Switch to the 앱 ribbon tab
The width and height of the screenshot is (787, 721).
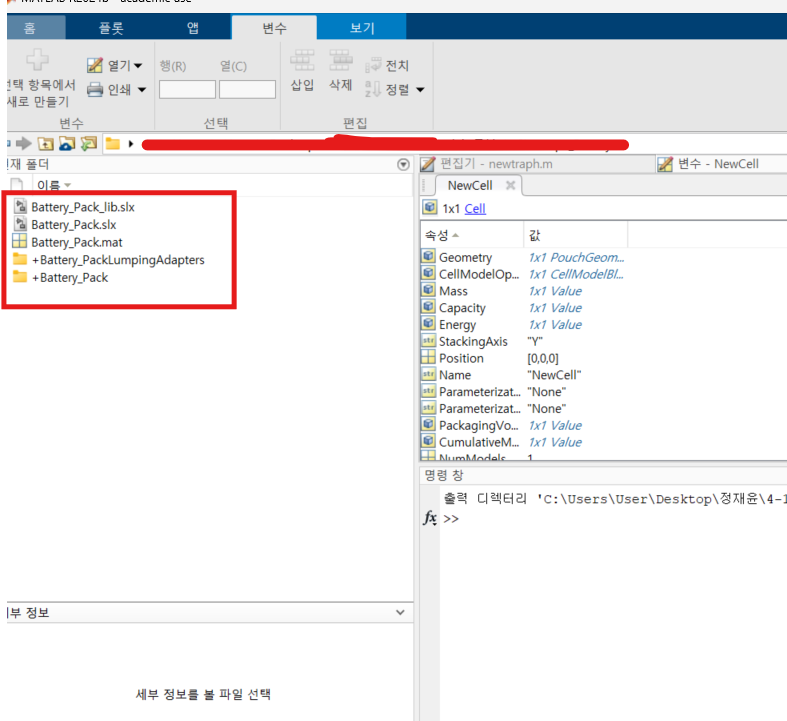point(193,27)
